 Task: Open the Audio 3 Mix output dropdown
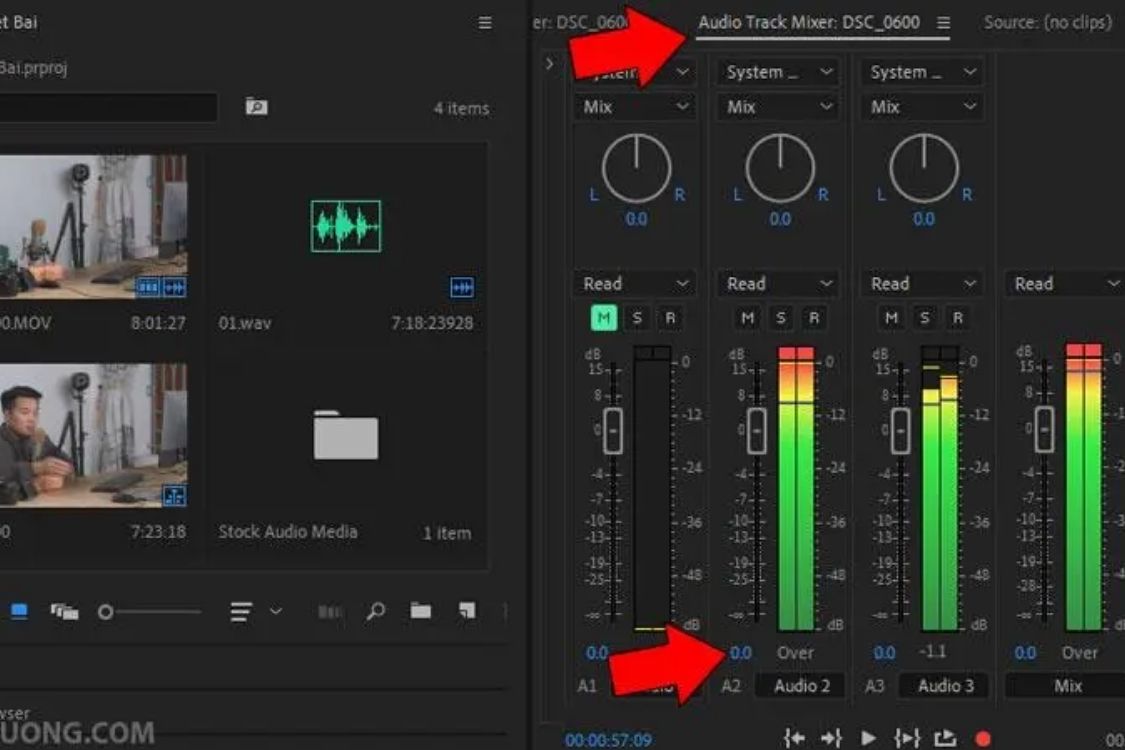(x=923, y=107)
